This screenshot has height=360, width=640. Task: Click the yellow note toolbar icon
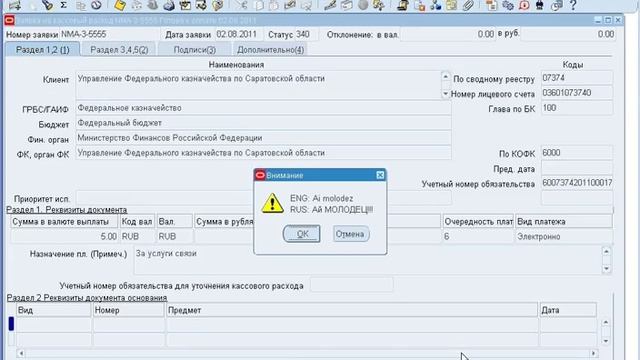[120, 5]
